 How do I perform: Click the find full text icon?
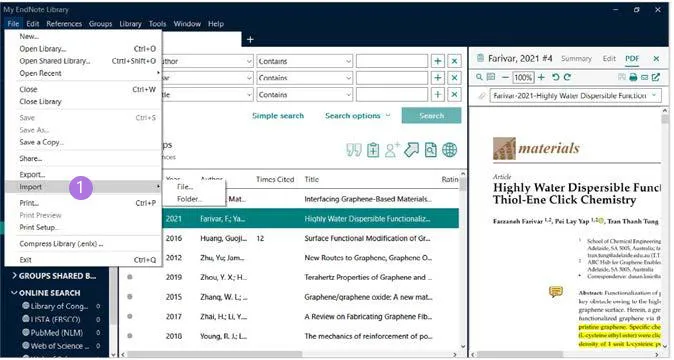(x=430, y=150)
